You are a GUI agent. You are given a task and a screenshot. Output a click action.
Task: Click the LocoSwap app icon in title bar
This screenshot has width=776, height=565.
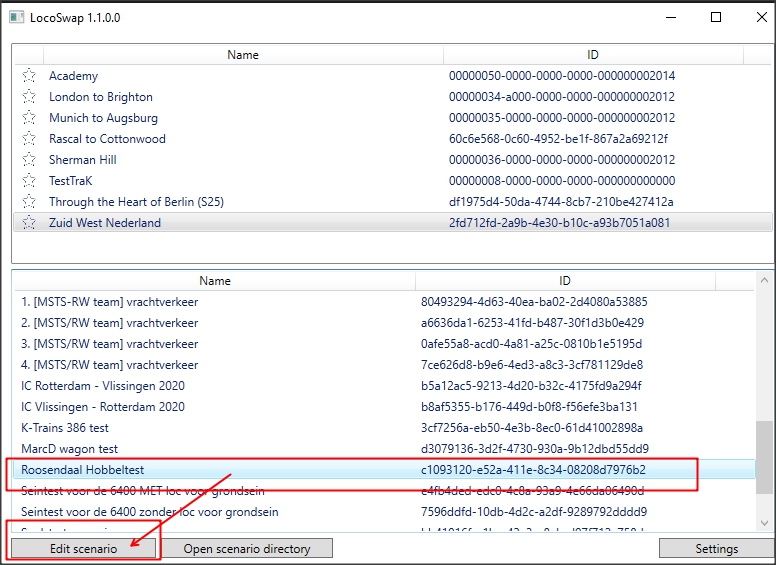15,18
